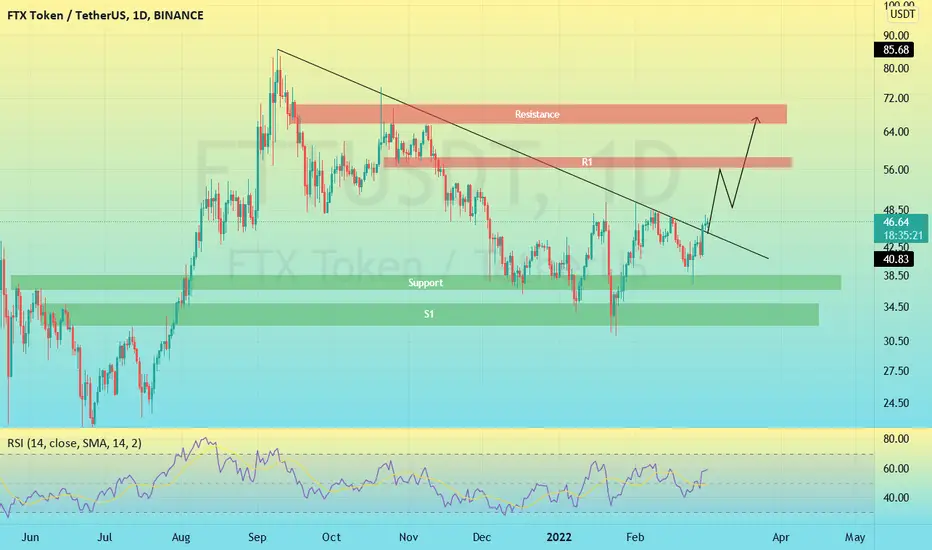Click the Jun label on time axis

coord(30,537)
